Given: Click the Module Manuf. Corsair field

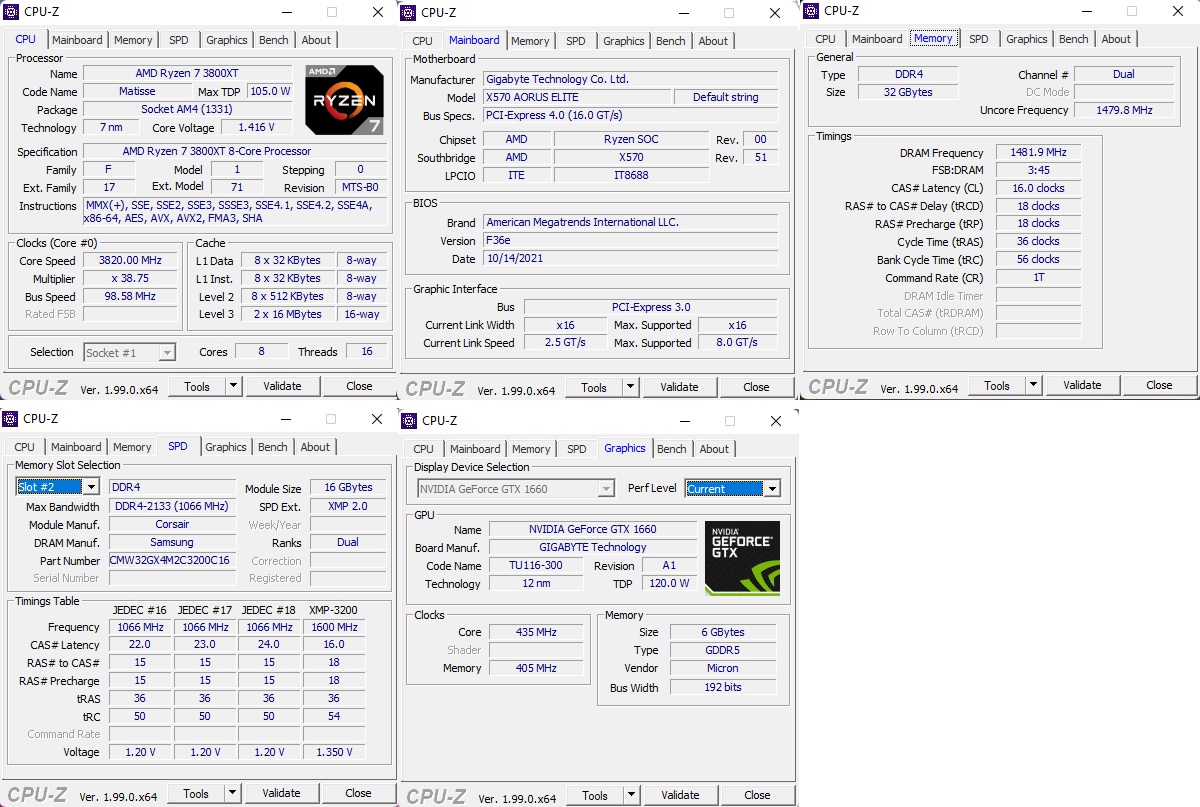Looking at the screenshot, I should [171, 524].
